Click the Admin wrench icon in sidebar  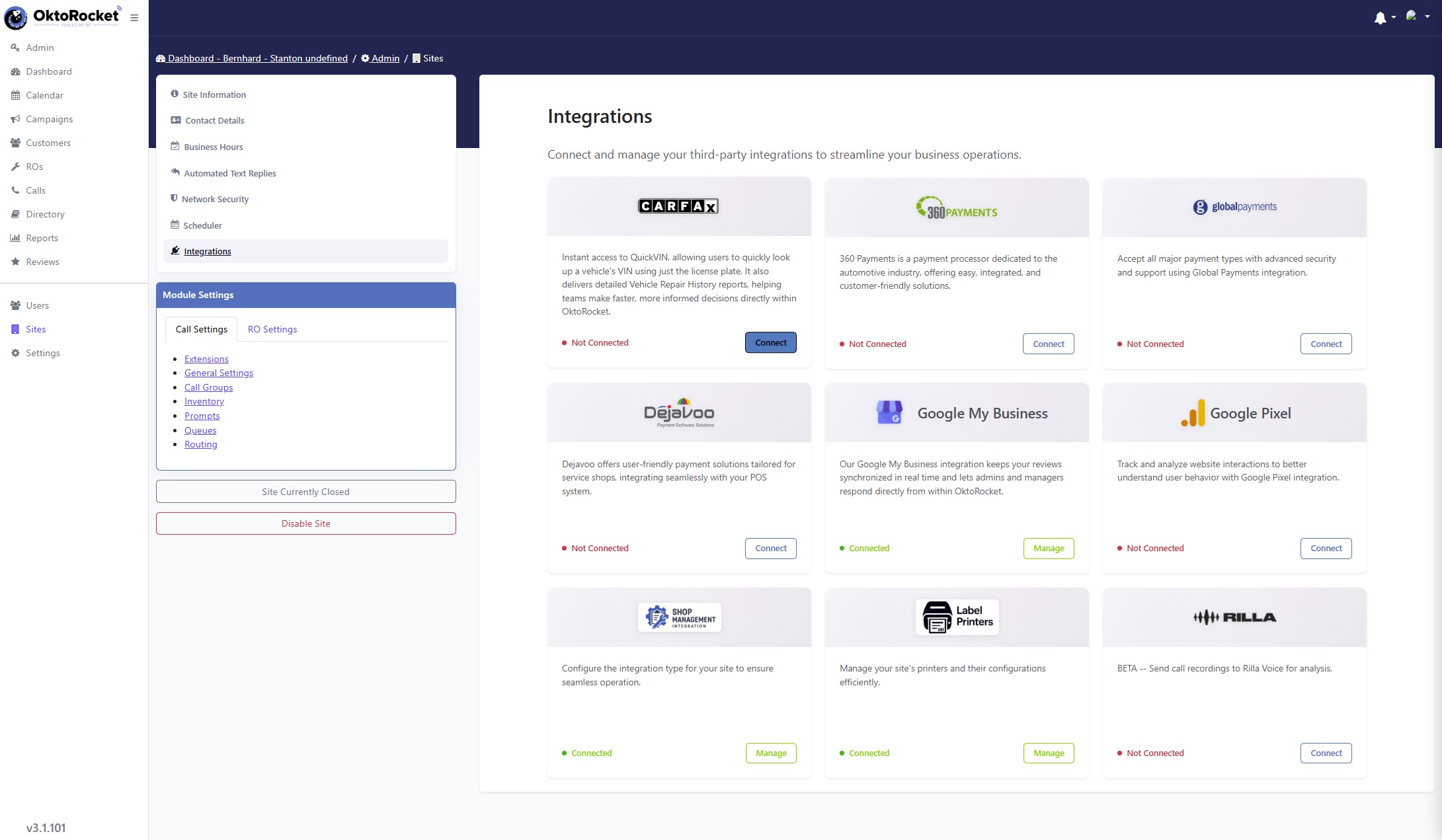point(15,48)
